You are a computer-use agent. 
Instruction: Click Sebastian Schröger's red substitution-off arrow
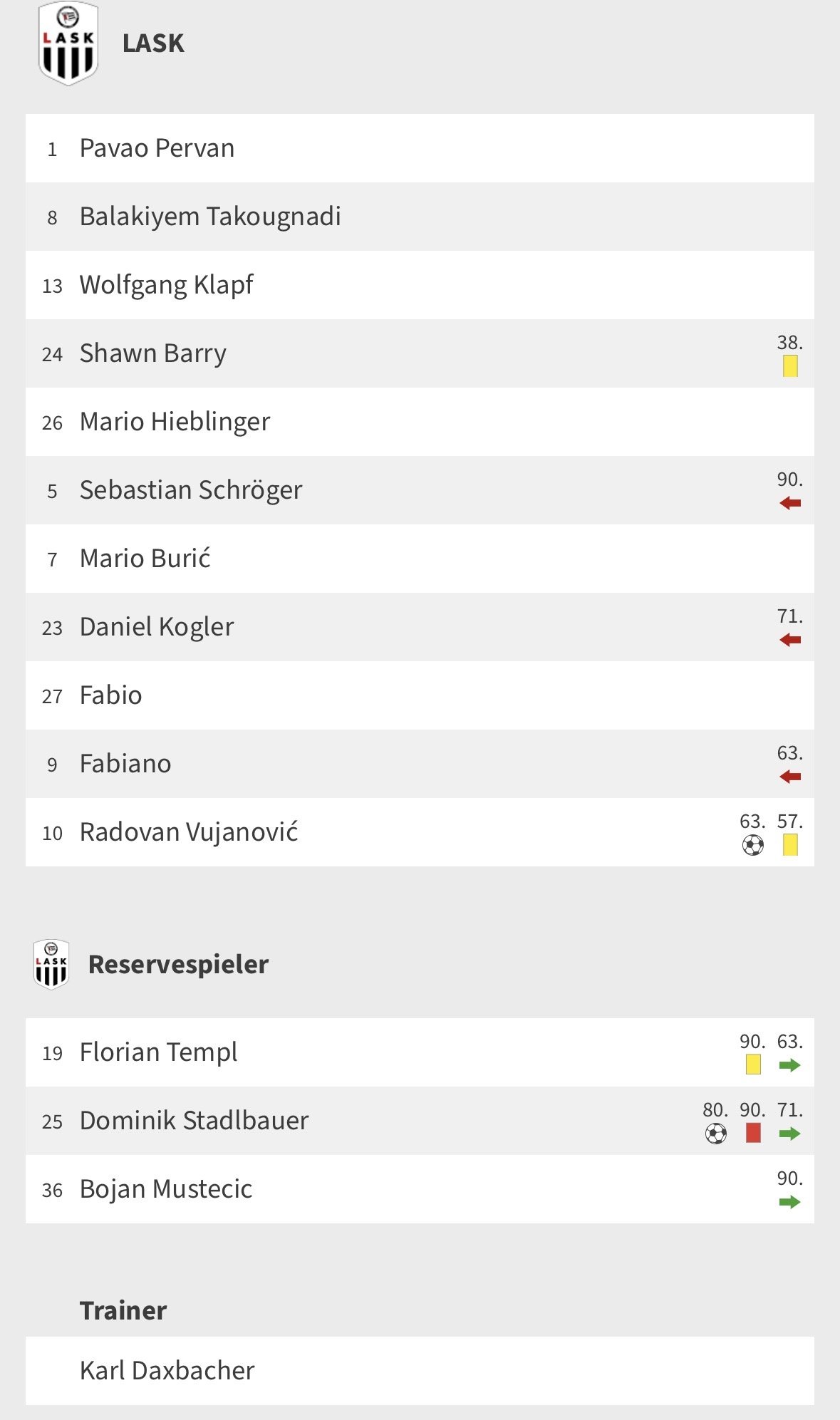[790, 503]
